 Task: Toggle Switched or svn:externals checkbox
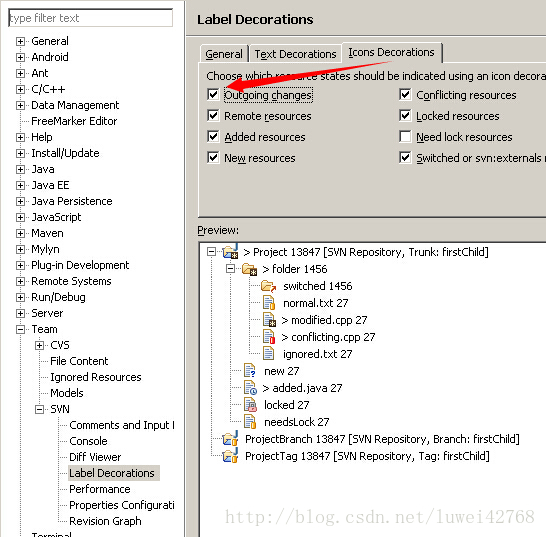(x=405, y=158)
